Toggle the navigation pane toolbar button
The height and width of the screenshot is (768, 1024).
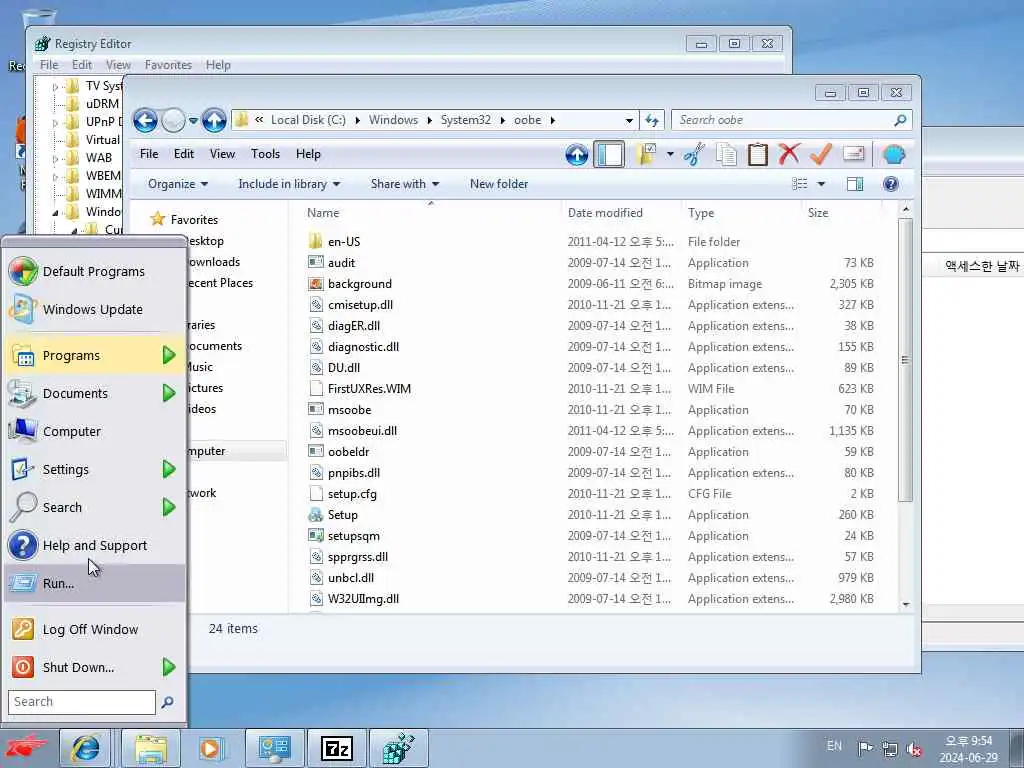tap(609, 155)
